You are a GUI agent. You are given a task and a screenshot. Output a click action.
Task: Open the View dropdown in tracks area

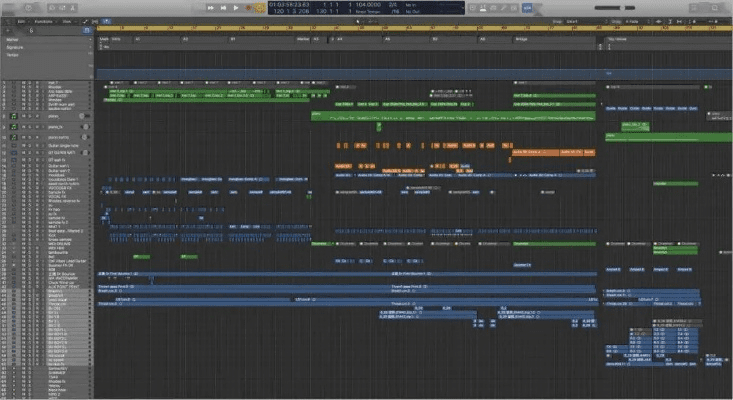click(x=66, y=20)
